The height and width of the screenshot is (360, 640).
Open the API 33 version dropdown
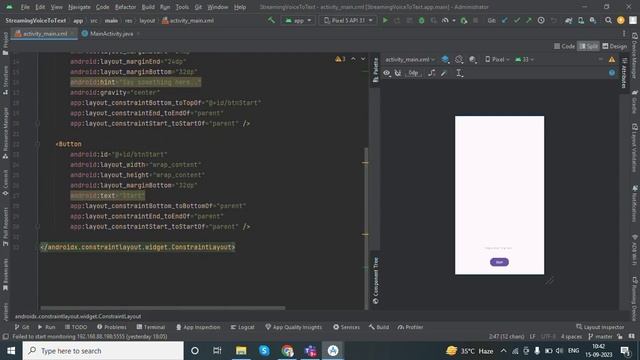point(524,60)
